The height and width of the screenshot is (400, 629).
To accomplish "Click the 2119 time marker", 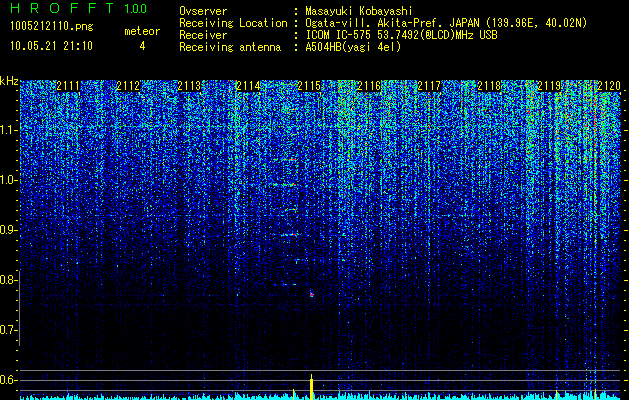I will (x=549, y=86).
